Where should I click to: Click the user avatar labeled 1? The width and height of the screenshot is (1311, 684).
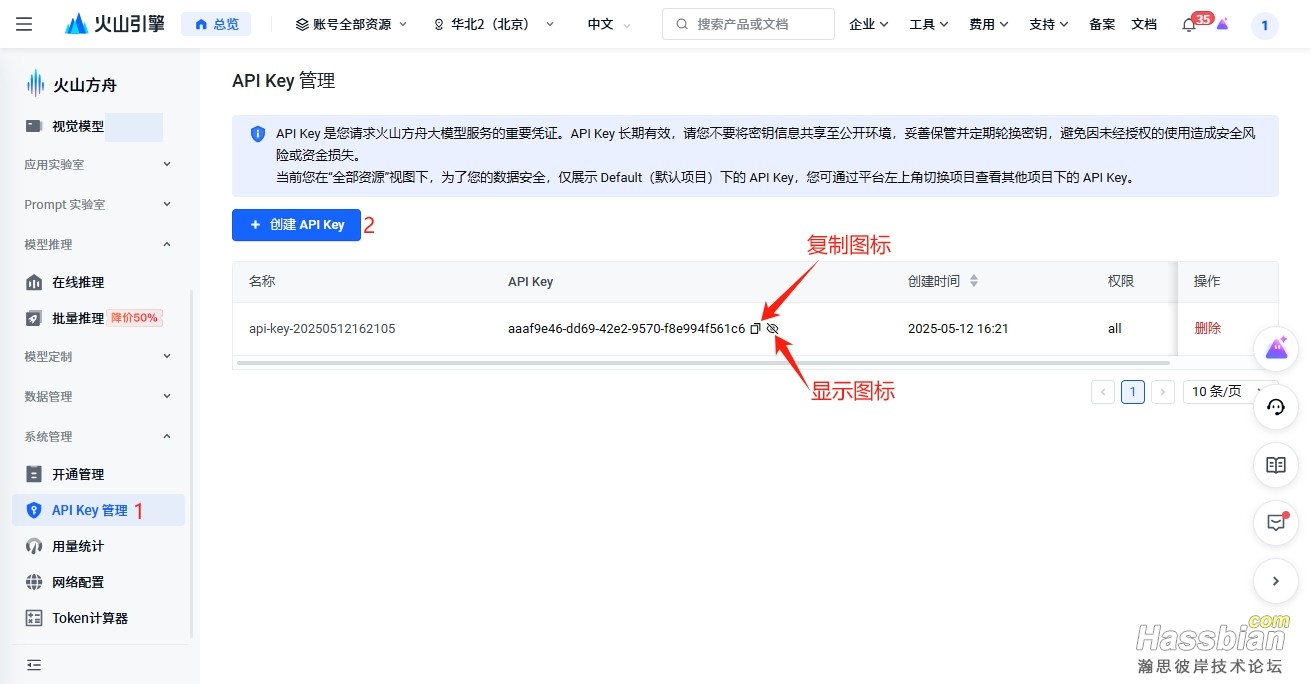pyautogui.click(x=1265, y=26)
